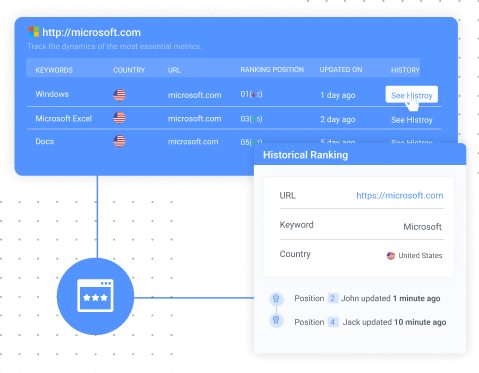This screenshot has width=479, height=373.
Task: Click the See History button for Windows
Action: [412, 95]
